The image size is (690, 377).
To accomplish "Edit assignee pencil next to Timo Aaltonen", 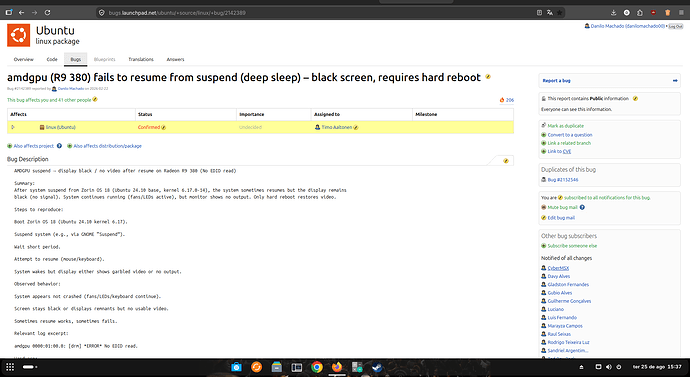I will (356, 128).
